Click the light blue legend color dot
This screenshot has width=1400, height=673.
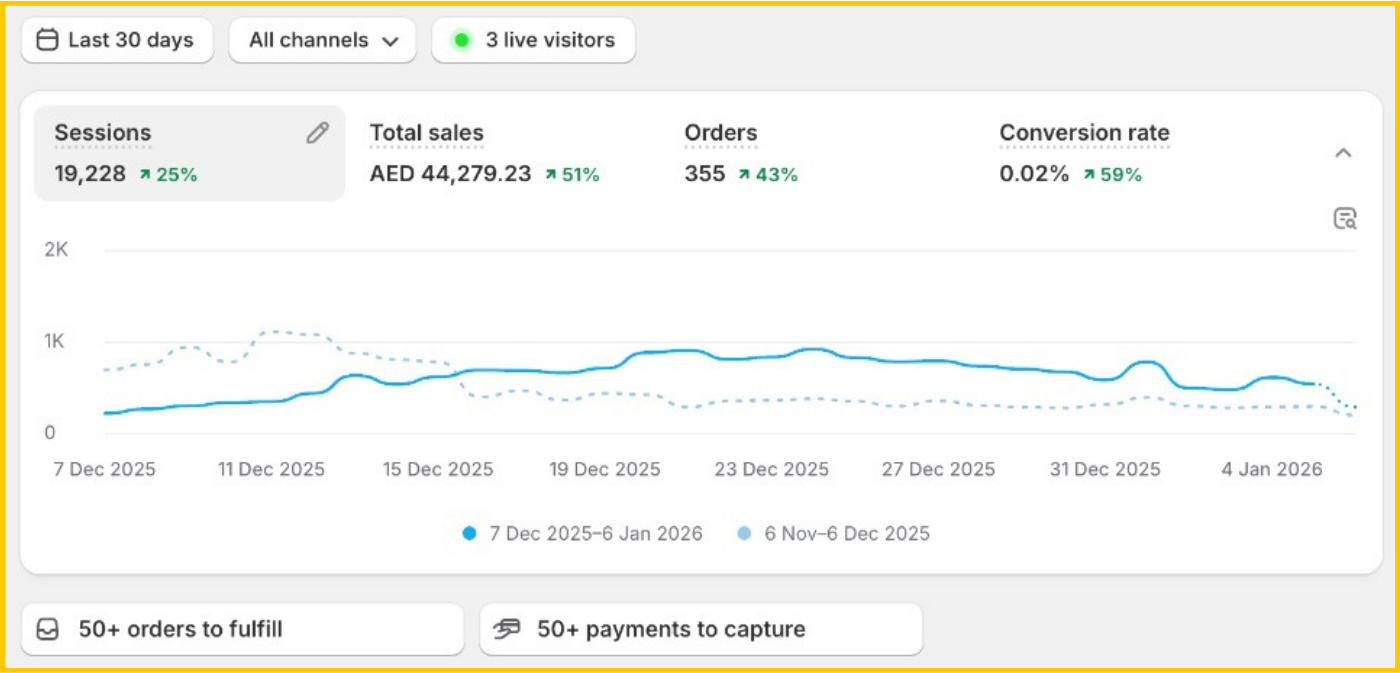744,534
